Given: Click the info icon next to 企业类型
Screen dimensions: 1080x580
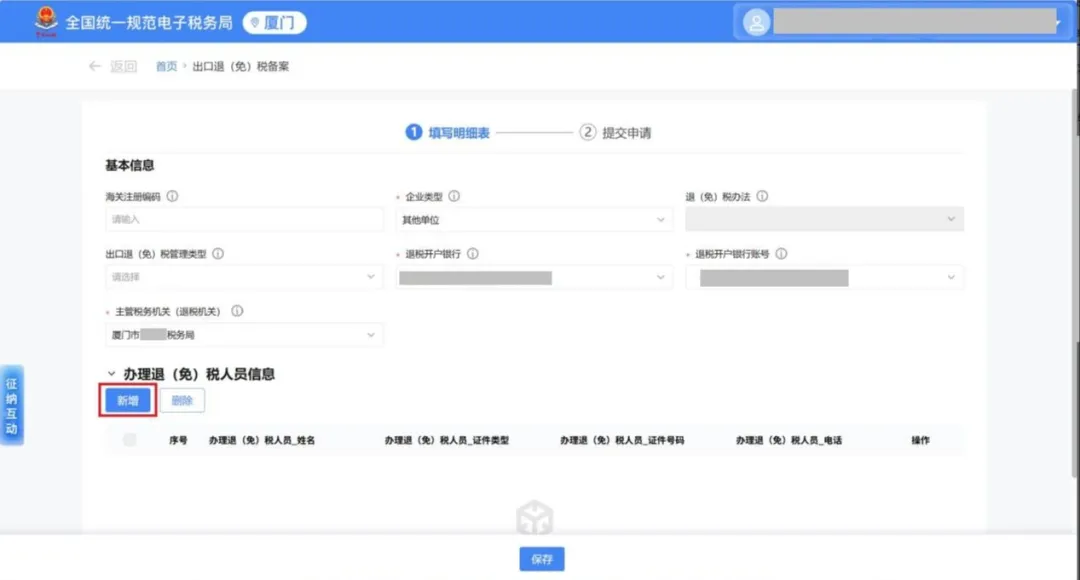Looking at the screenshot, I should 453,196.
